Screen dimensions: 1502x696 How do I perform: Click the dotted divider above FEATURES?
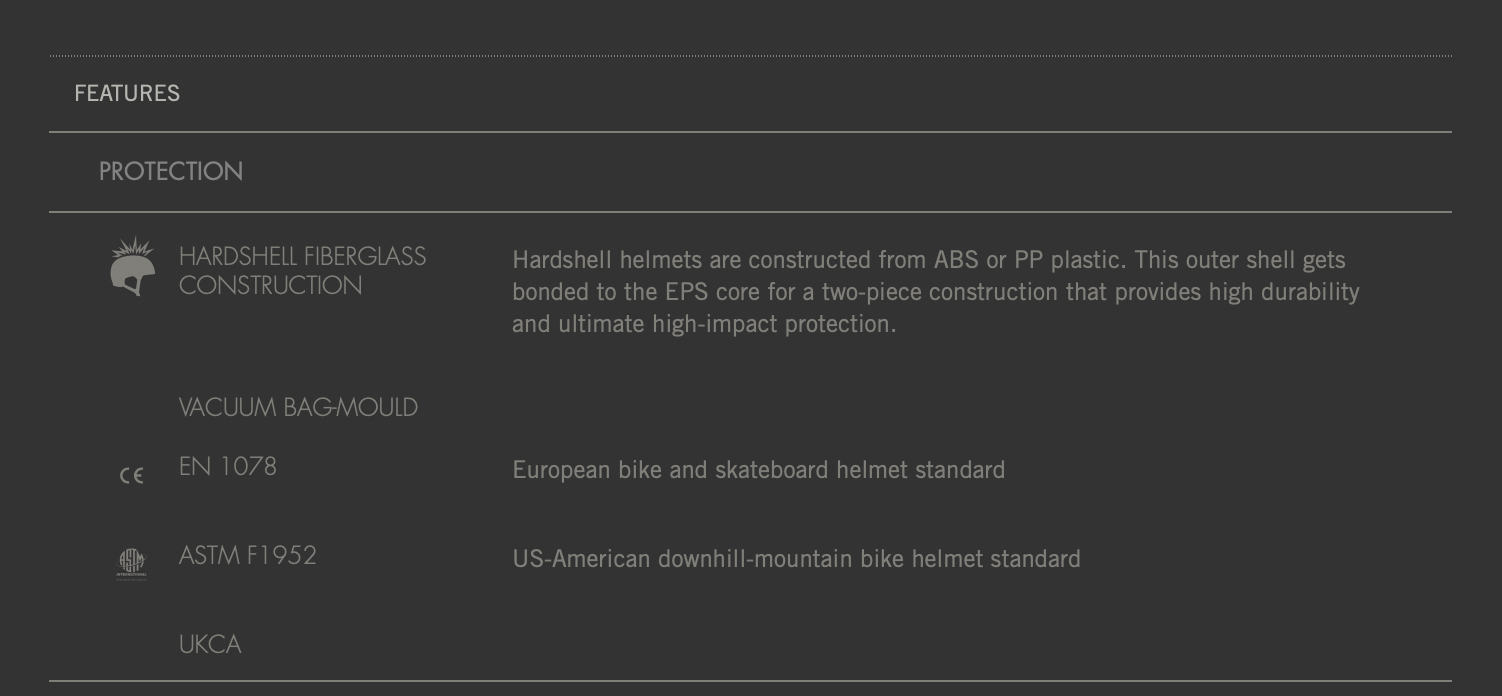pyautogui.click(x=750, y=55)
